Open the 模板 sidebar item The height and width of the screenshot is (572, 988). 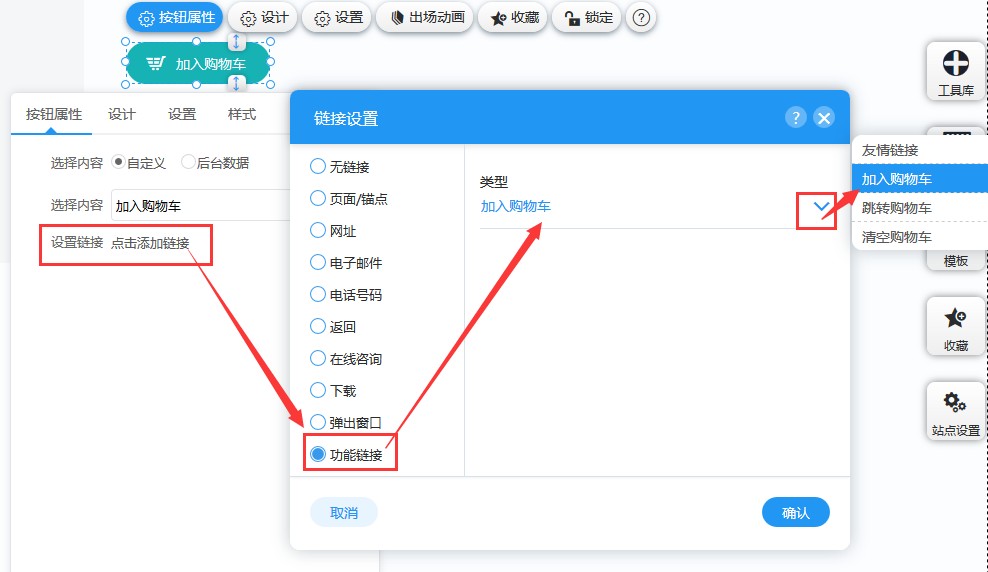point(955,260)
